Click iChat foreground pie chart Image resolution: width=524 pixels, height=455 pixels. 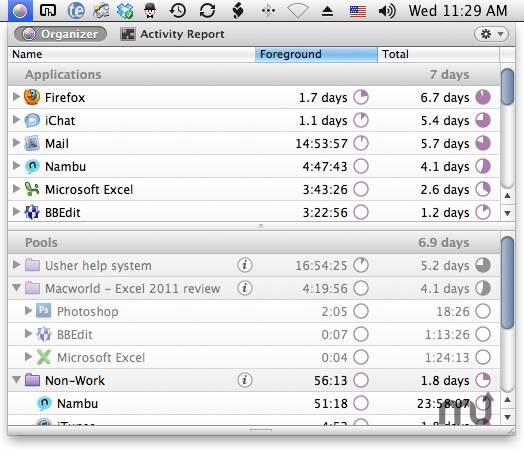[x=361, y=120]
